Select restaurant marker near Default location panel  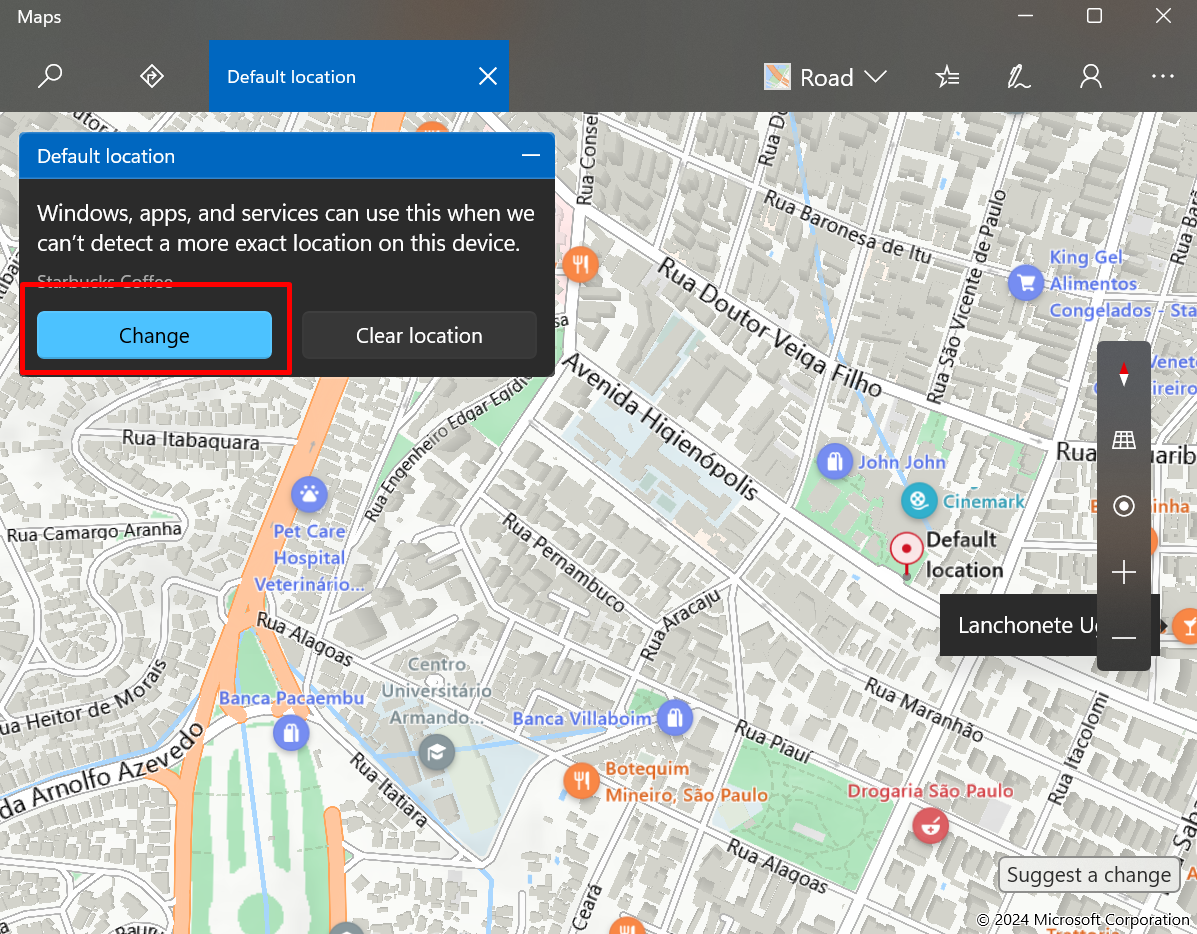(580, 264)
